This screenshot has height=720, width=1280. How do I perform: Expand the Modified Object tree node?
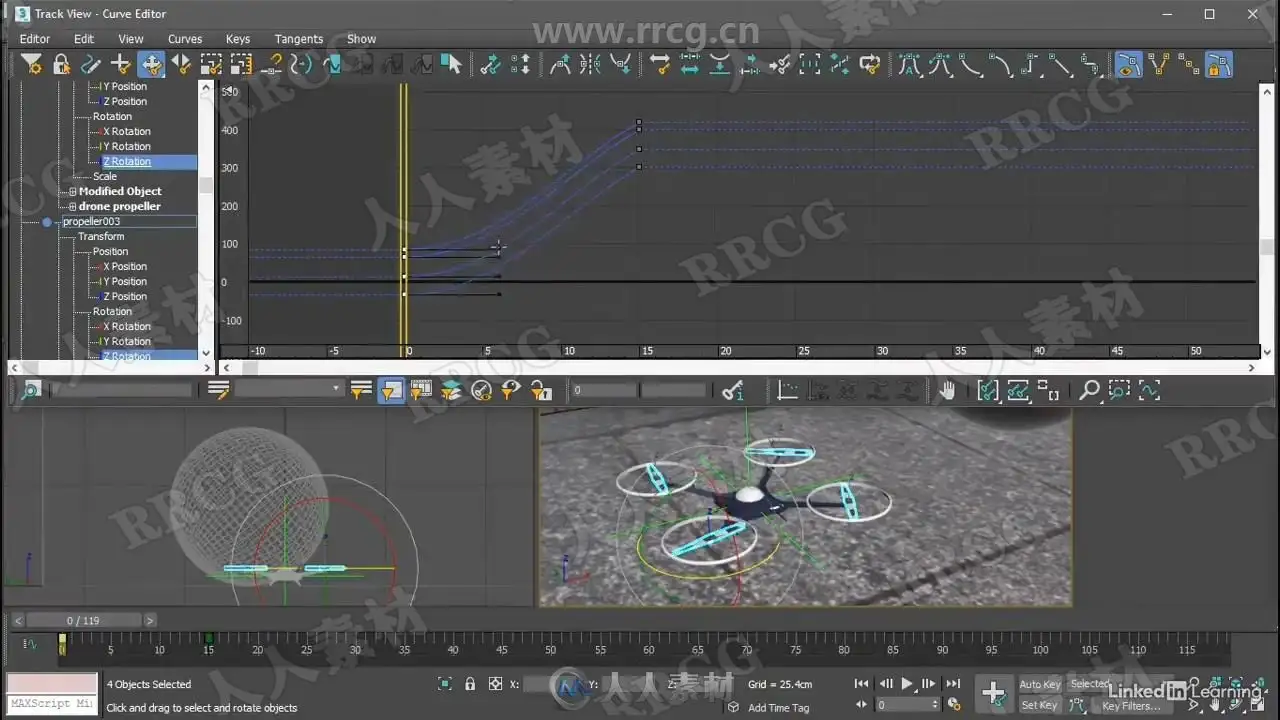[72, 192]
